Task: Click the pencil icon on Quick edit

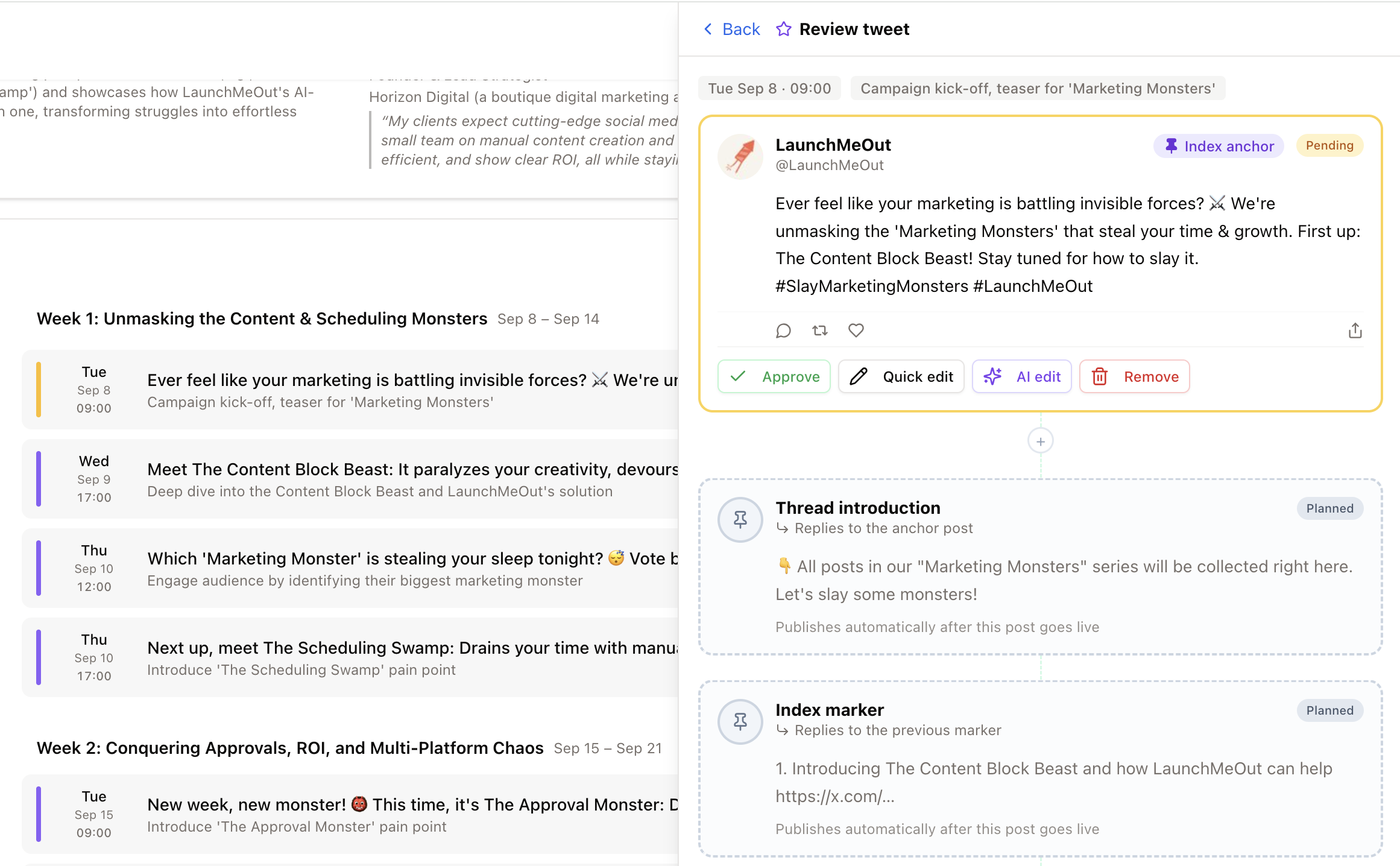Action: click(x=859, y=377)
